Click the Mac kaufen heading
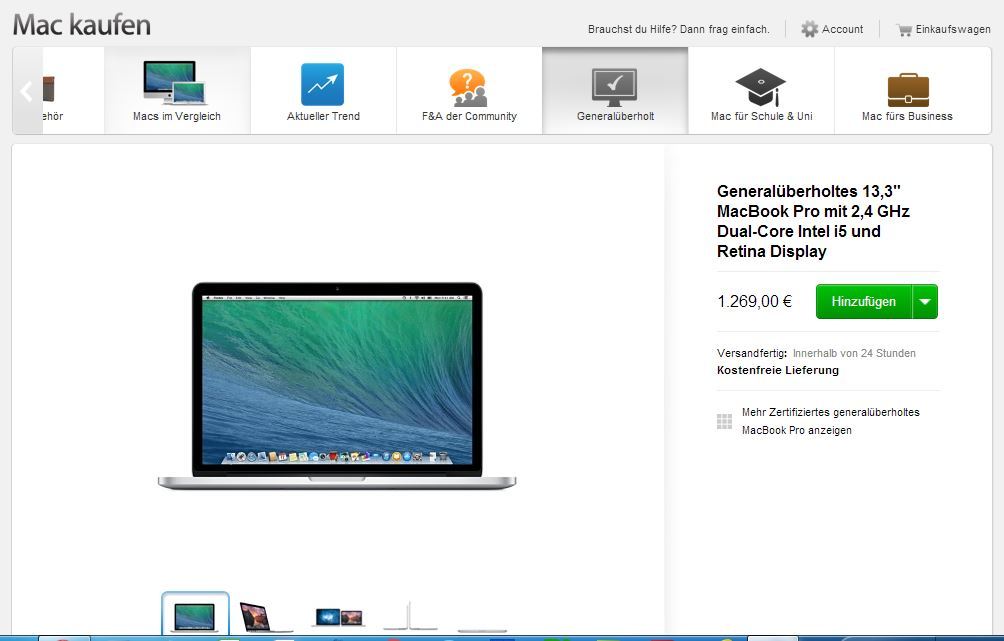Screen dimensions: 1004x641 (82, 25)
